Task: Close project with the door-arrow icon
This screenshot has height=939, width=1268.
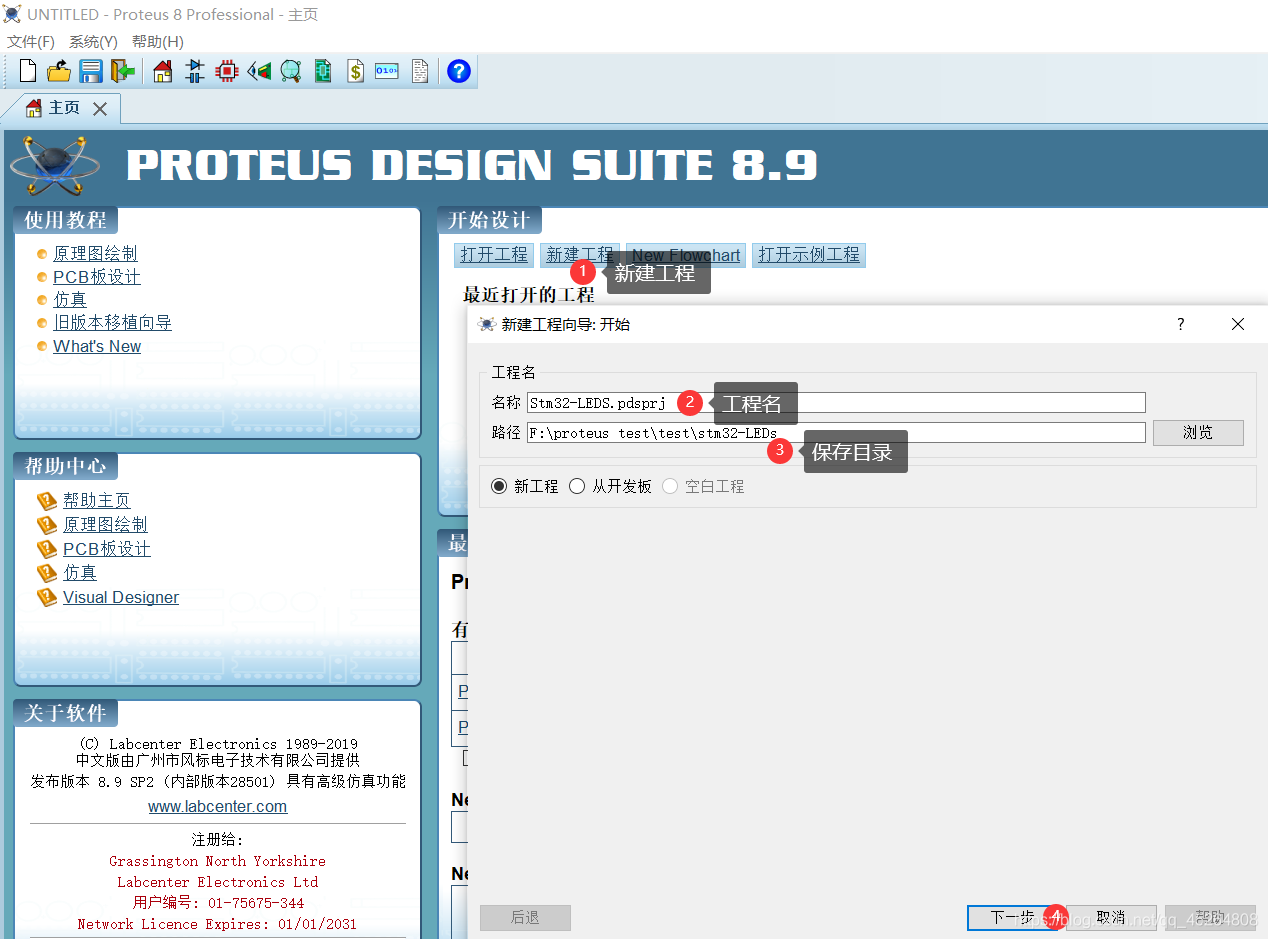Action: tap(123, 71)
